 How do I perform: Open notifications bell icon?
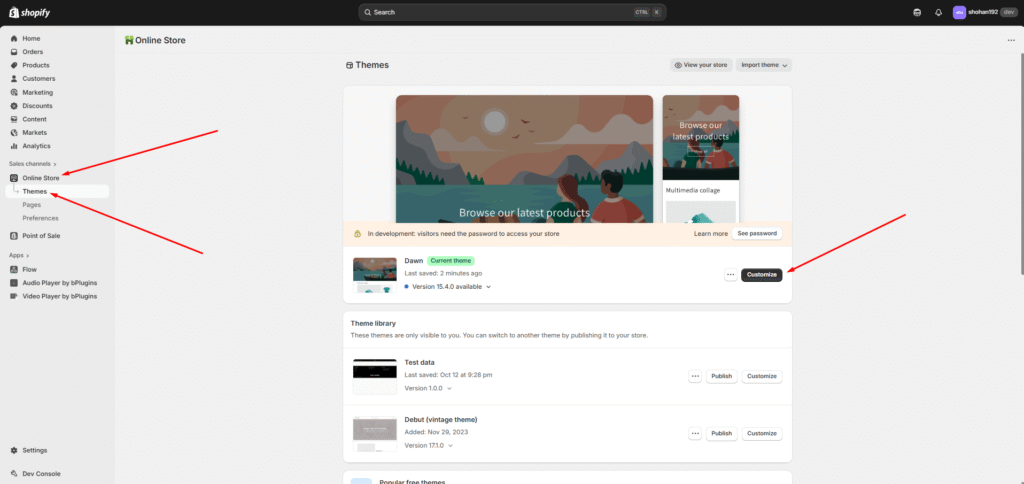point(938,12)
